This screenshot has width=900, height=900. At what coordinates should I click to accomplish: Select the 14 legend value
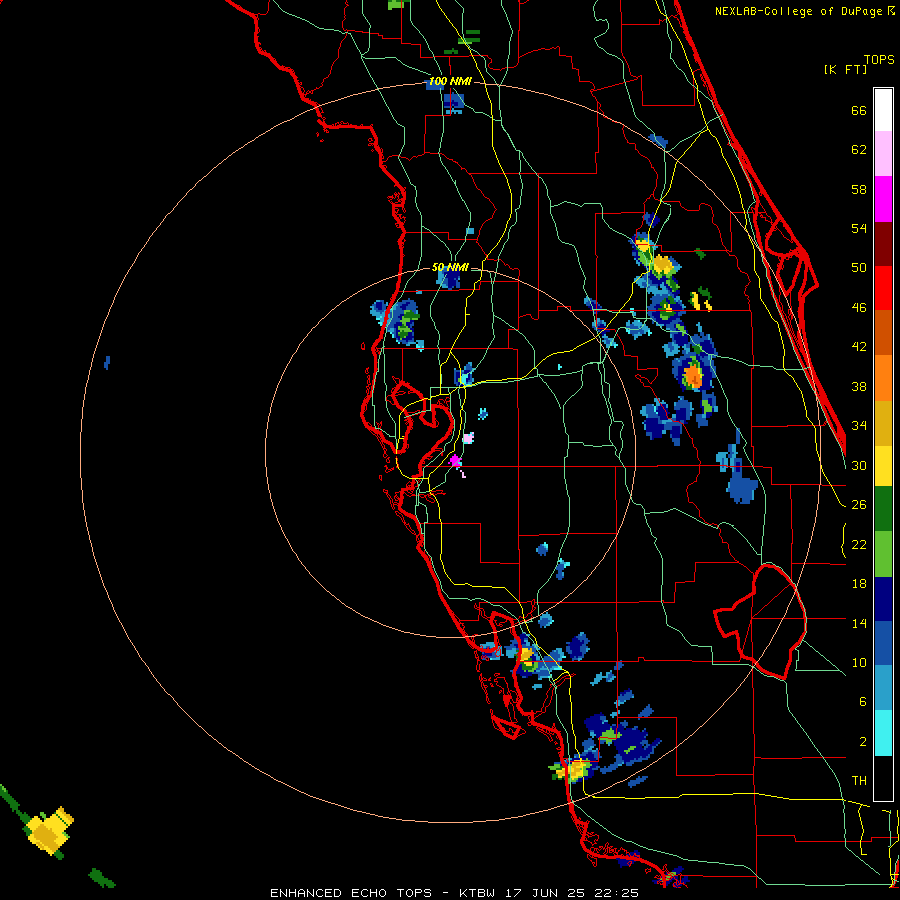859,623
